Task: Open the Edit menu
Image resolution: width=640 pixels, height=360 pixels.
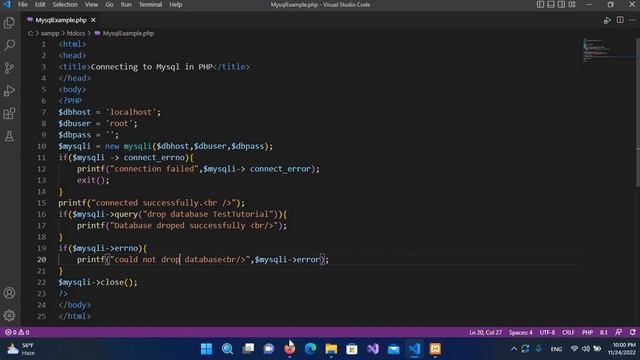Action: (40, 4)
